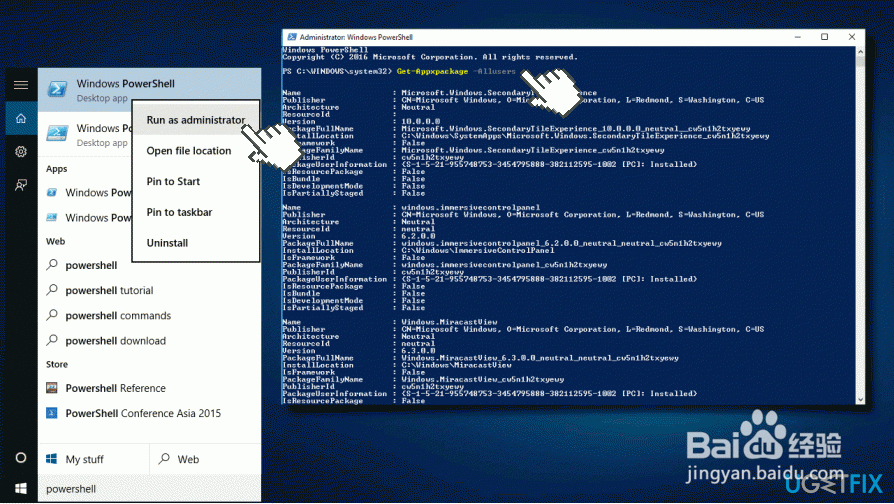
Task: Click the Cortana circle icon
Action: [x=21, y=458]
